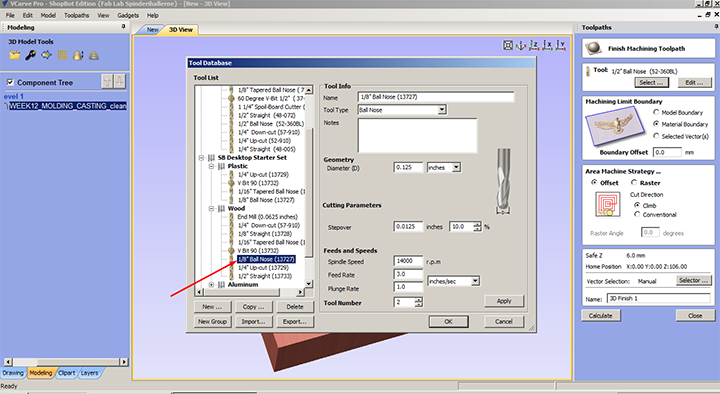Image resolution: width=720 pixels, height=394 pixels.
Task: Toggle the Component Tree checkbox
Action: click(10, 83)
